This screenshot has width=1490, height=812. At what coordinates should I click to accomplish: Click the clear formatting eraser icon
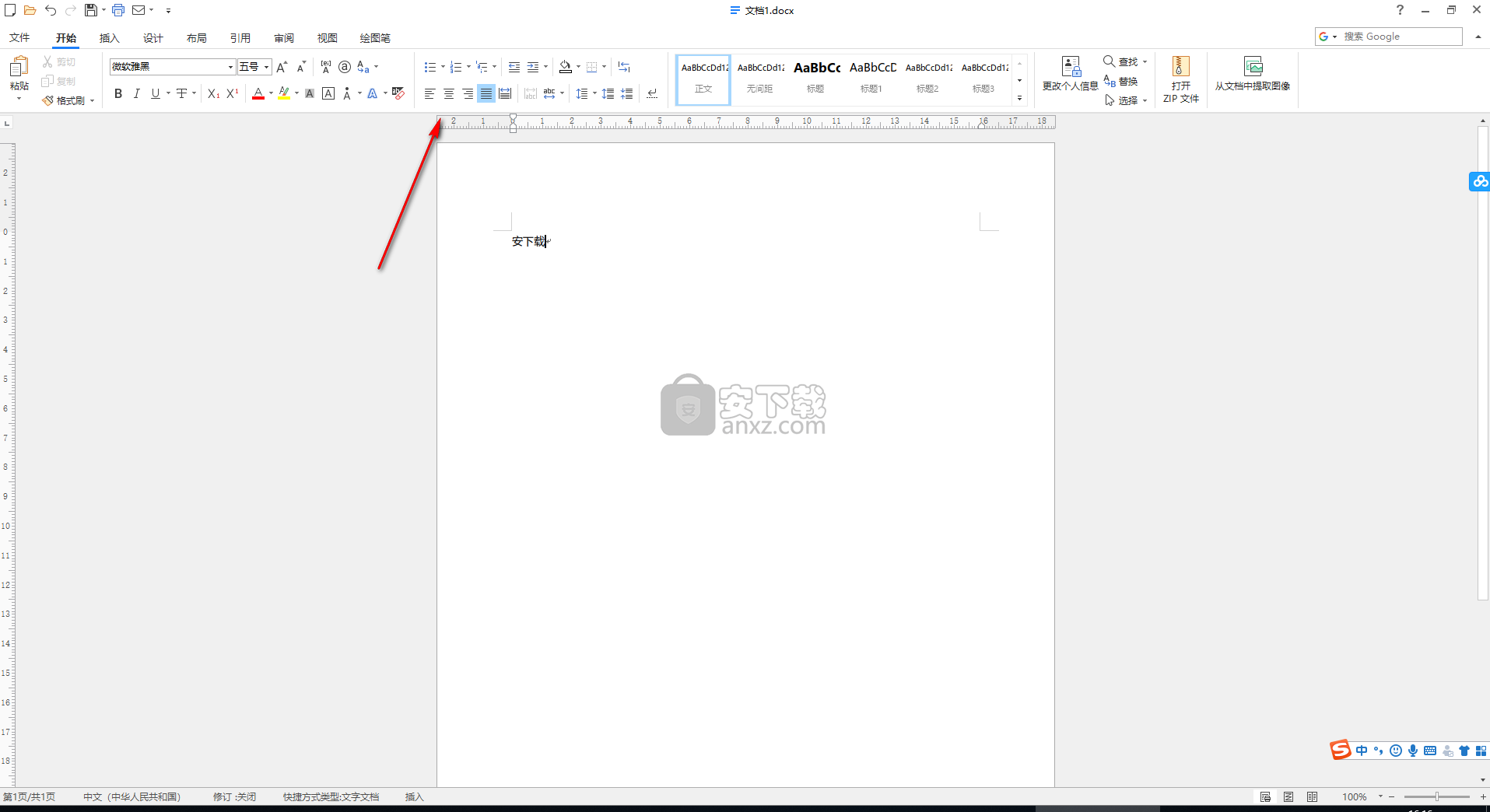[398, 93]
